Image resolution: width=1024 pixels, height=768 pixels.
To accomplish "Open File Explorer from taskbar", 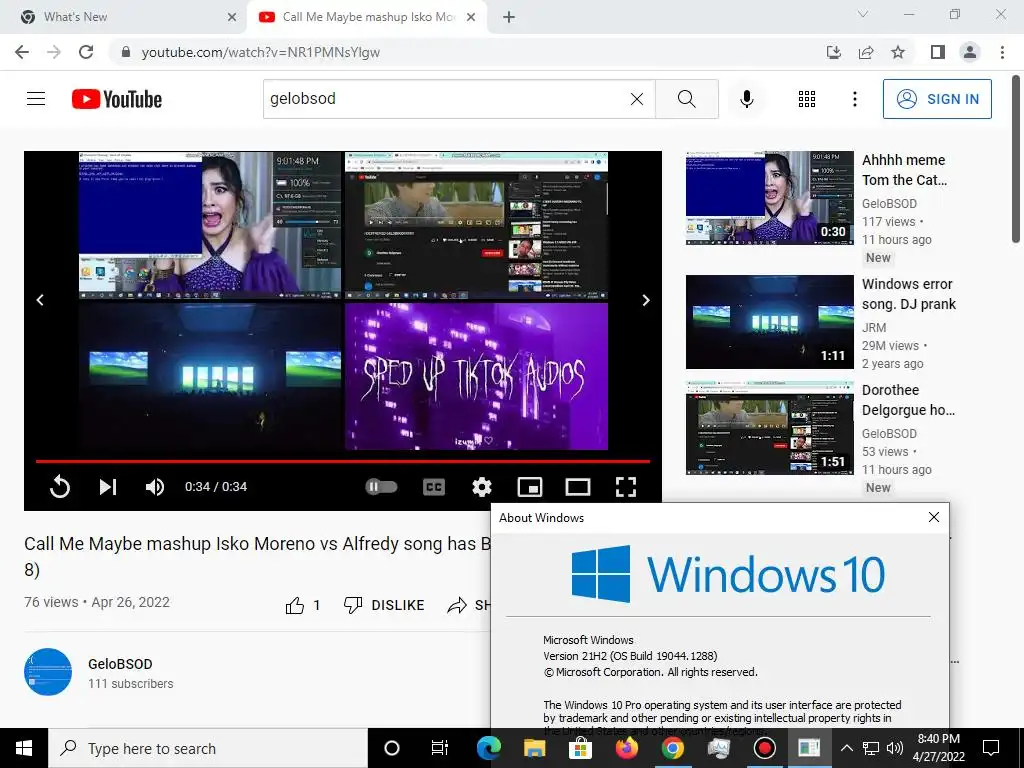I will pyautogui.click(x=534, y=748).
